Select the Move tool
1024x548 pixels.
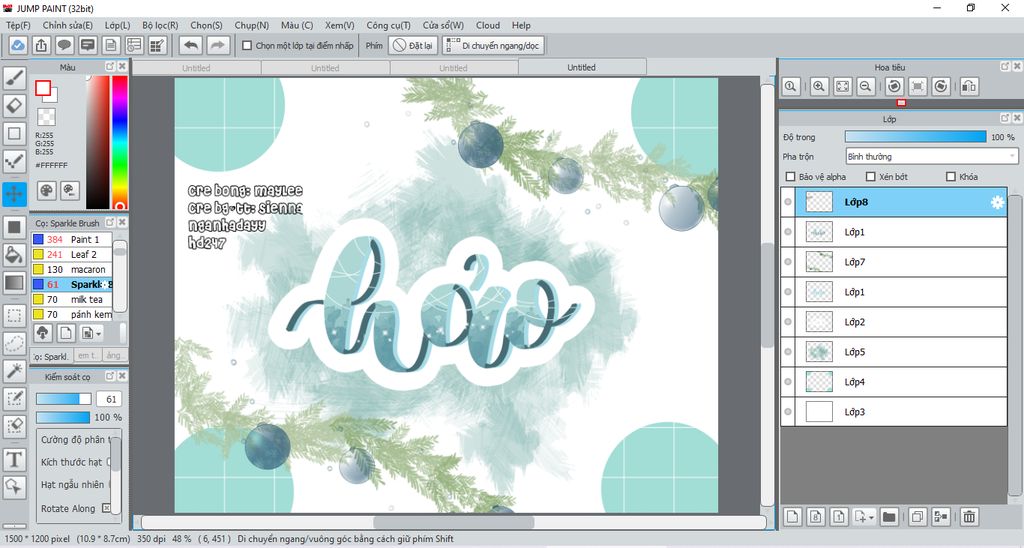tap(14, 193)
